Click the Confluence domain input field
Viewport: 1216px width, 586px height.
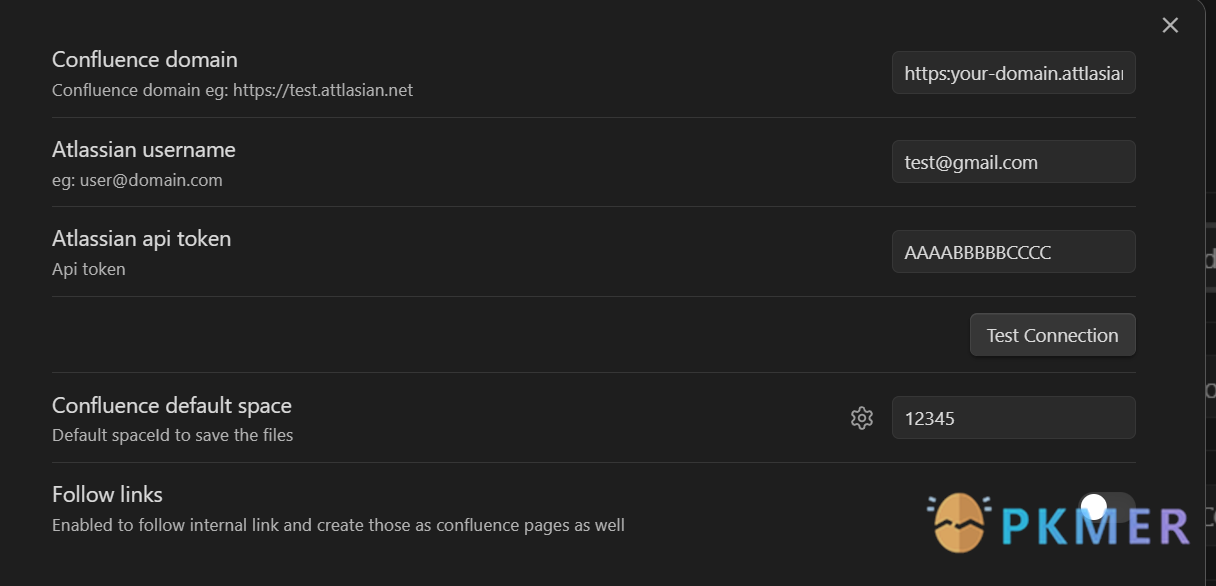point(1013,73)
